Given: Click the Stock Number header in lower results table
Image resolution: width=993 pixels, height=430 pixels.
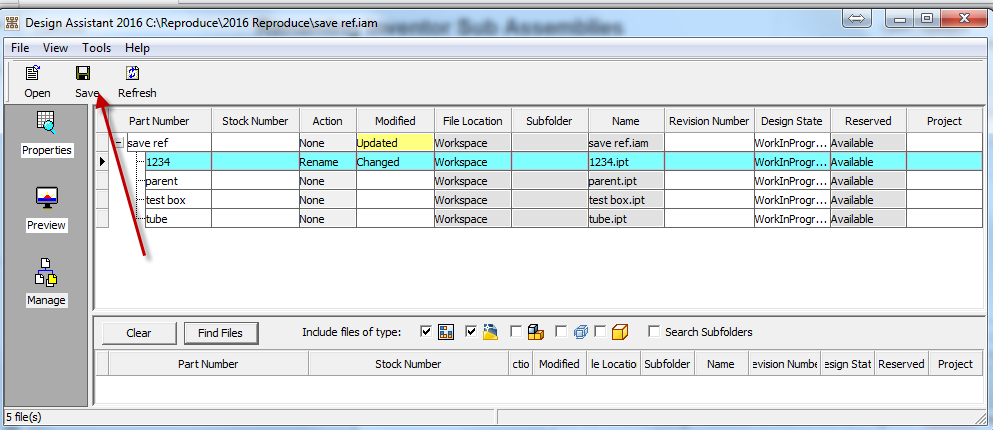Looking at the screenshot, I should [408, 364].
